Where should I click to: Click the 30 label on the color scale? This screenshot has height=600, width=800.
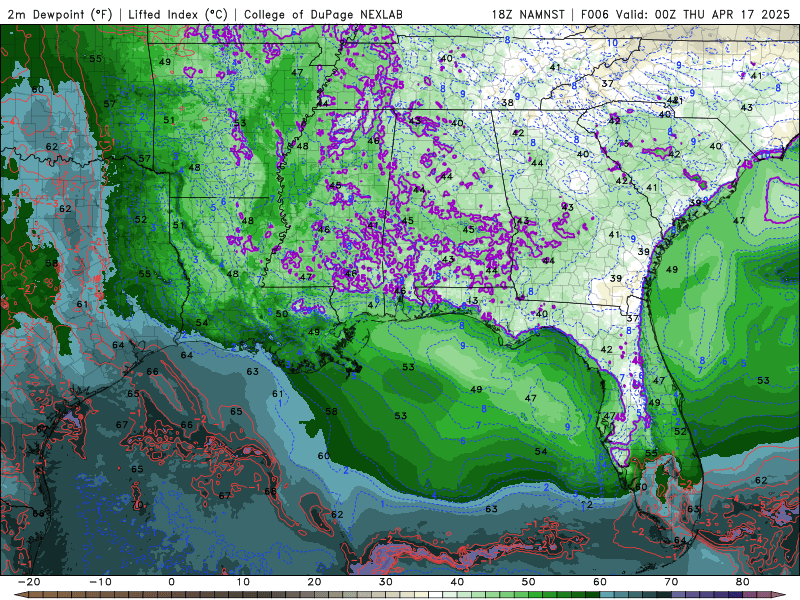click(x=386, y=582)
